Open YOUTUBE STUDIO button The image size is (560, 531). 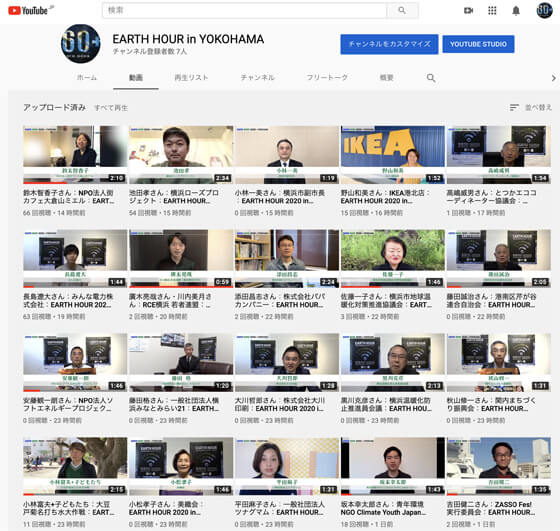tap(478, 44)
